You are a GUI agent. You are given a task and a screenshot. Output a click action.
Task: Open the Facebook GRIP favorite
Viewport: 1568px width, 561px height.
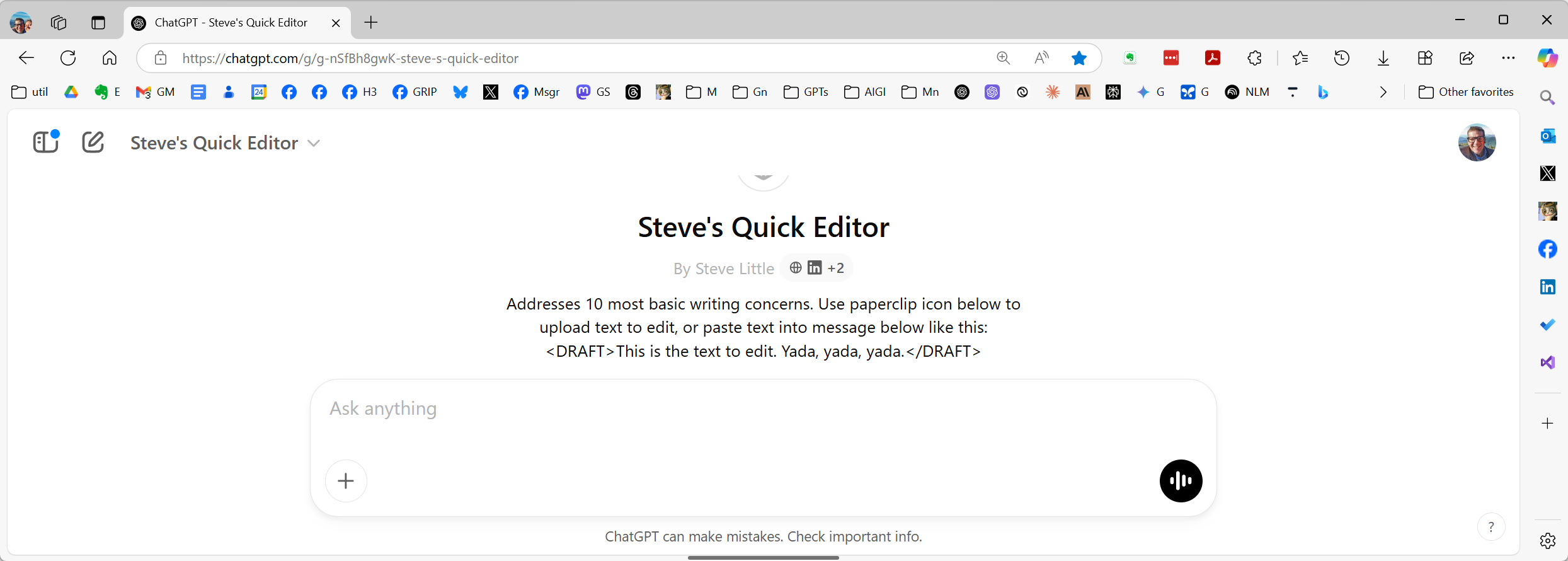[x=415, y=92]
